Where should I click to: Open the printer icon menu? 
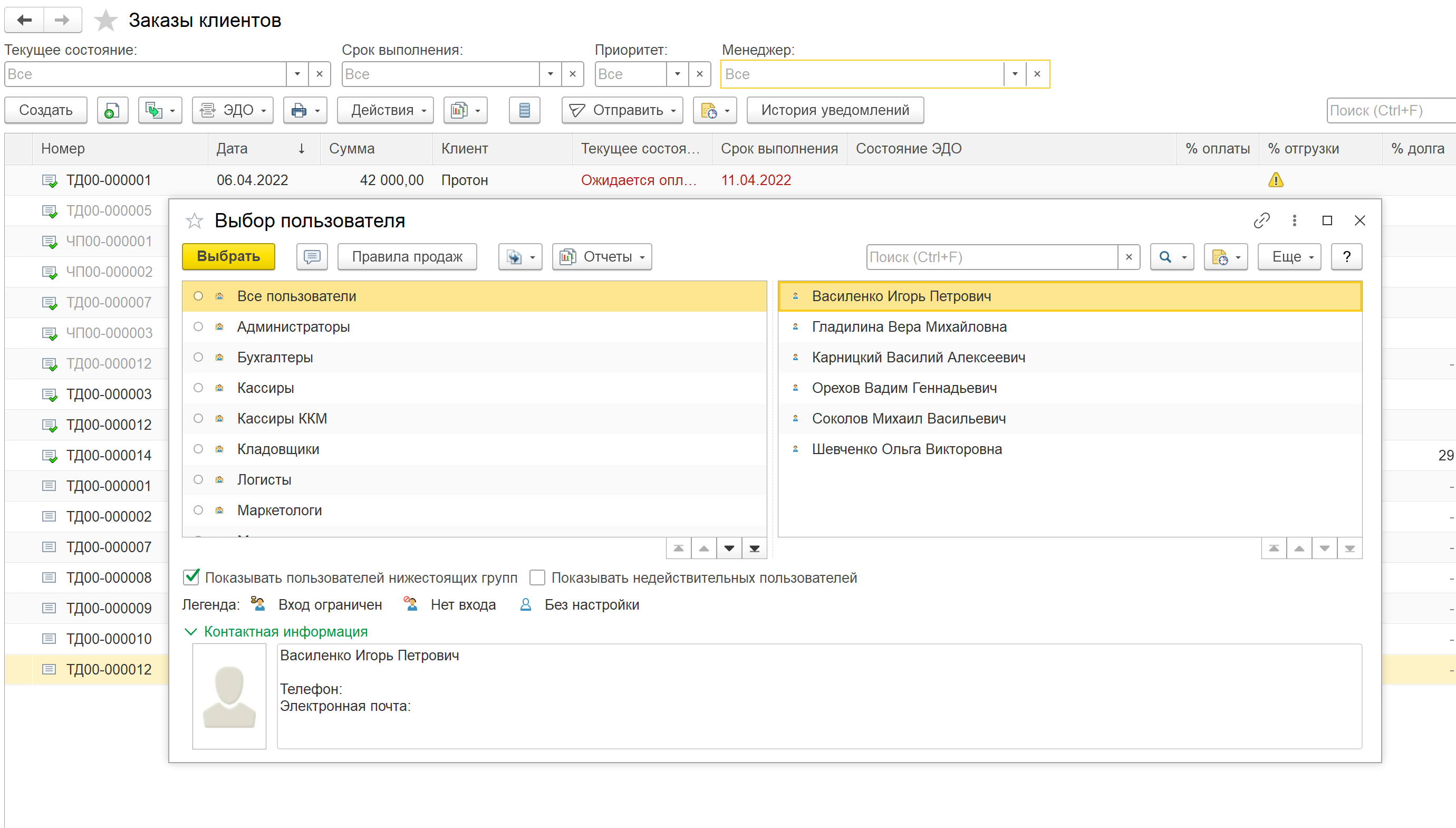[x=306, y=110]
